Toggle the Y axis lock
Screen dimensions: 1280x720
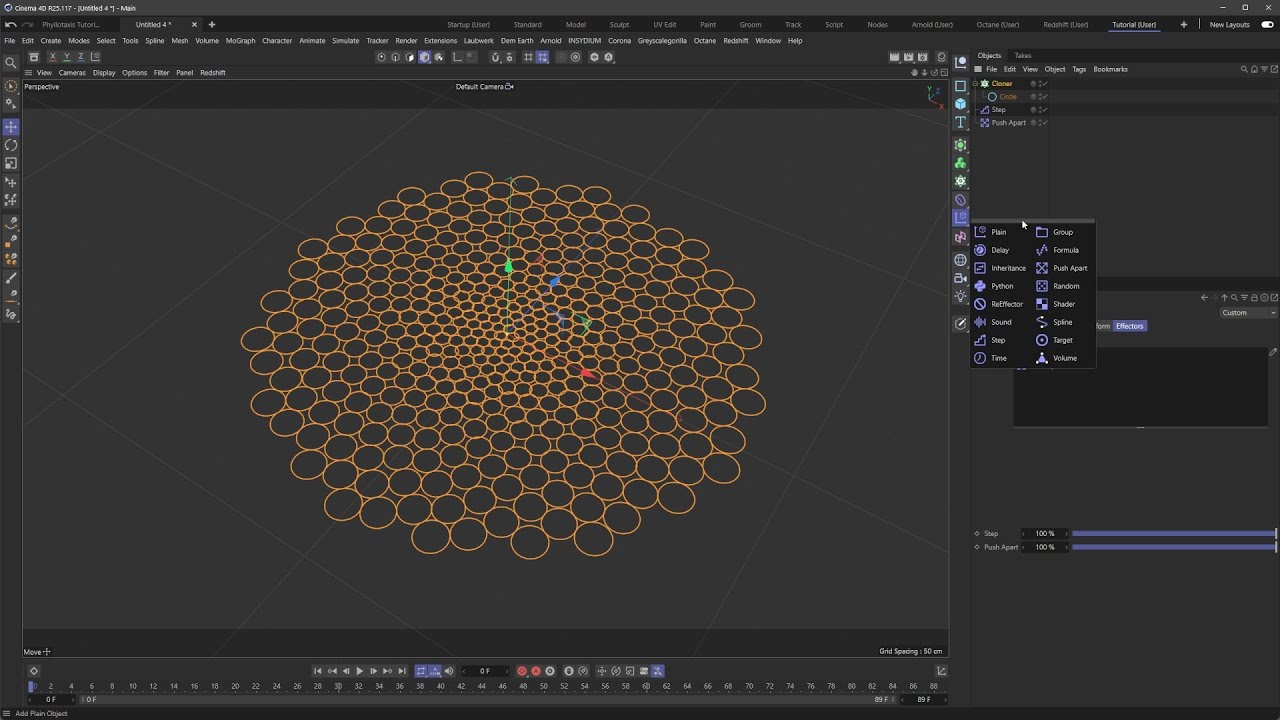[x=66, y=57]
